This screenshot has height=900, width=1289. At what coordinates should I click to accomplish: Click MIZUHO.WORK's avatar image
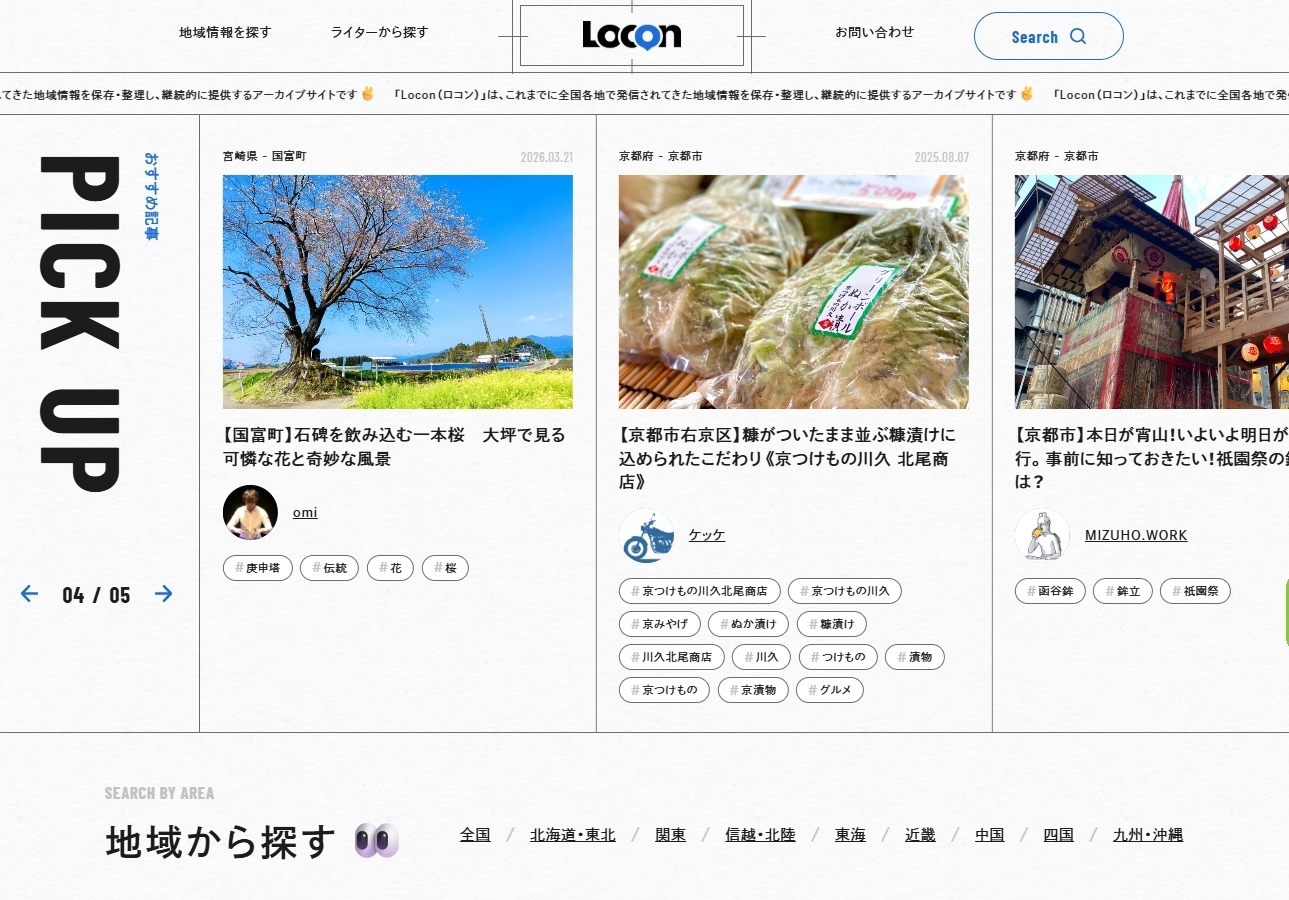coord(1042,535)
